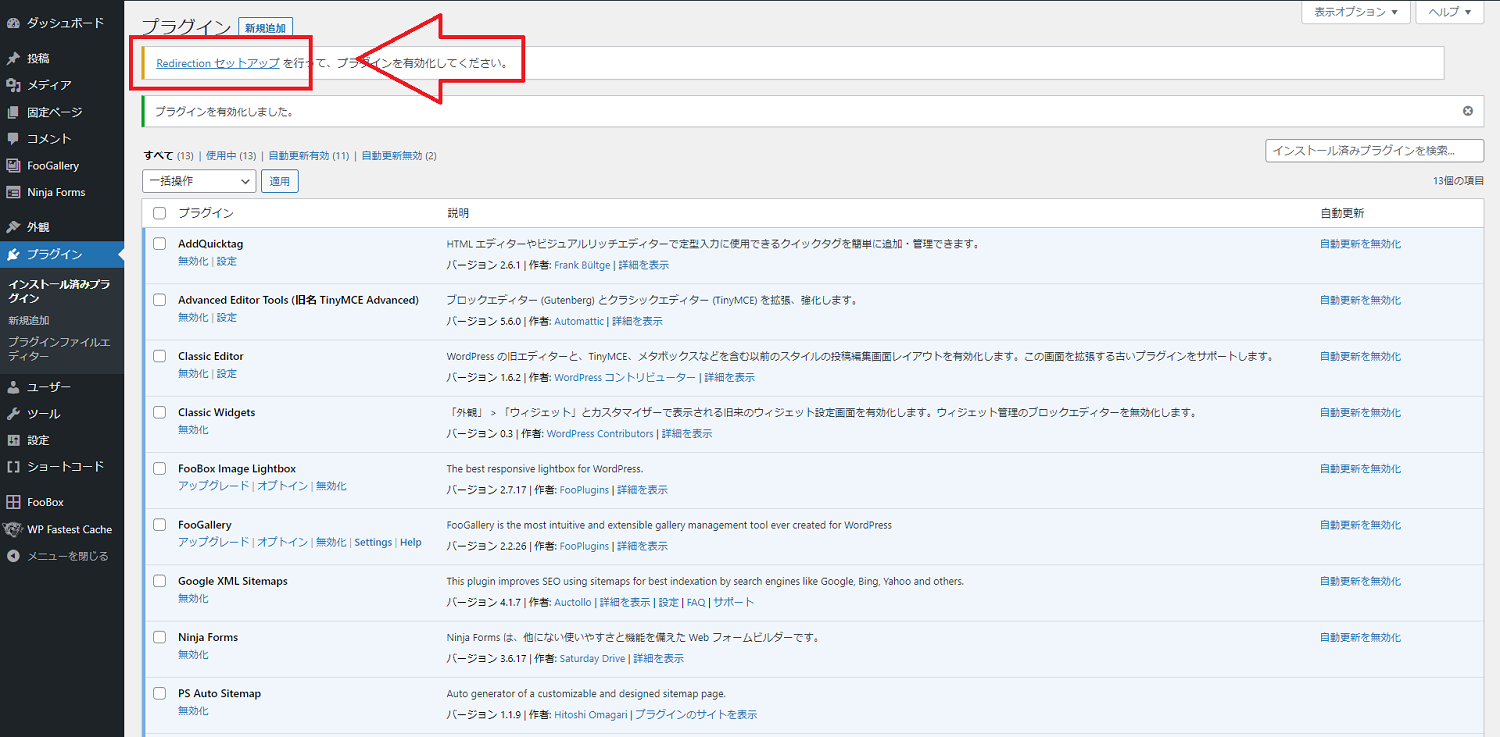Open the Redirection セットアップ link
Image resolution: width=1500 pixels, height=737 pixels.
click(x=218, y=63)
